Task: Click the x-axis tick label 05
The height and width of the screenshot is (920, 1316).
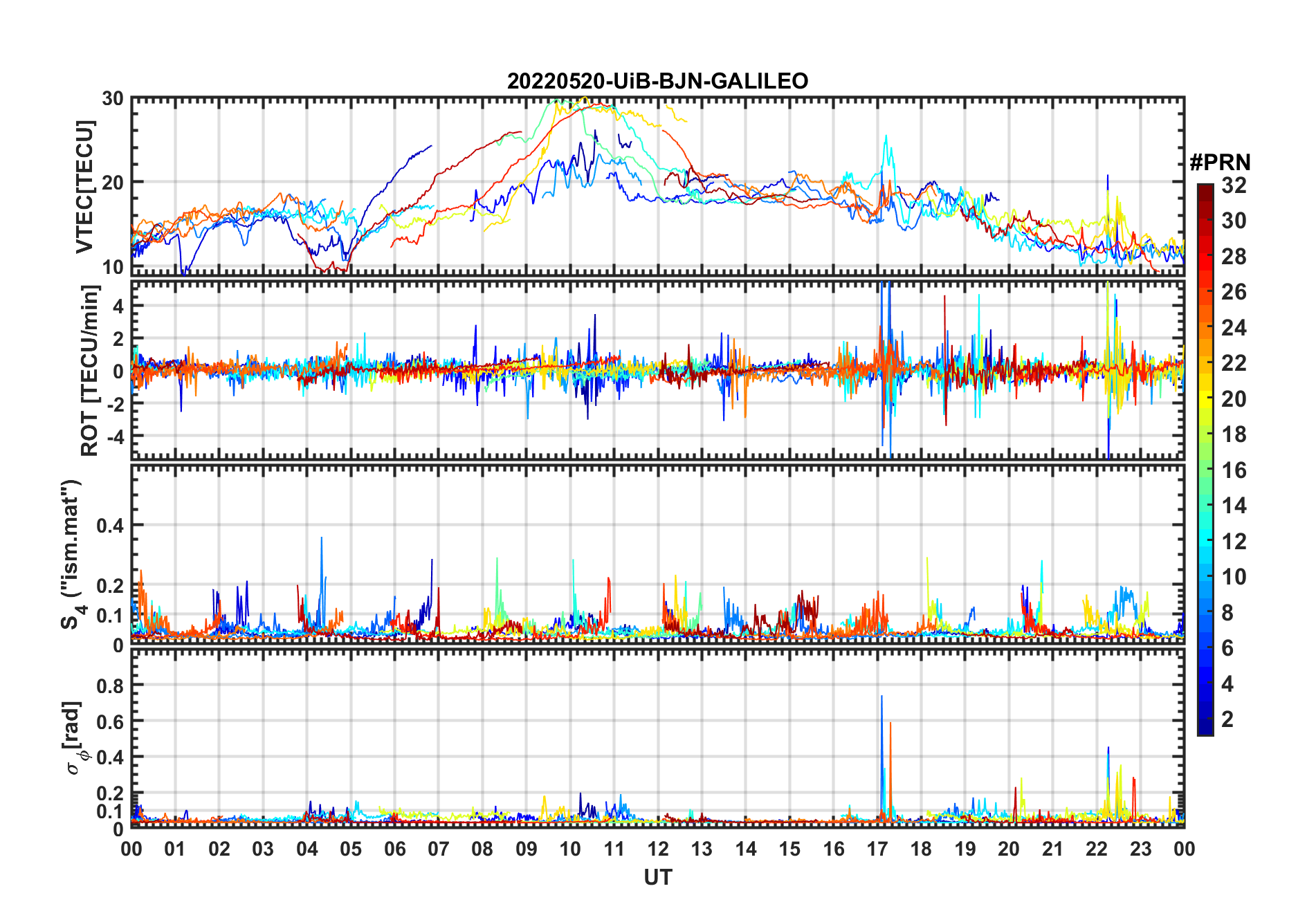Action: click(351, 849)
